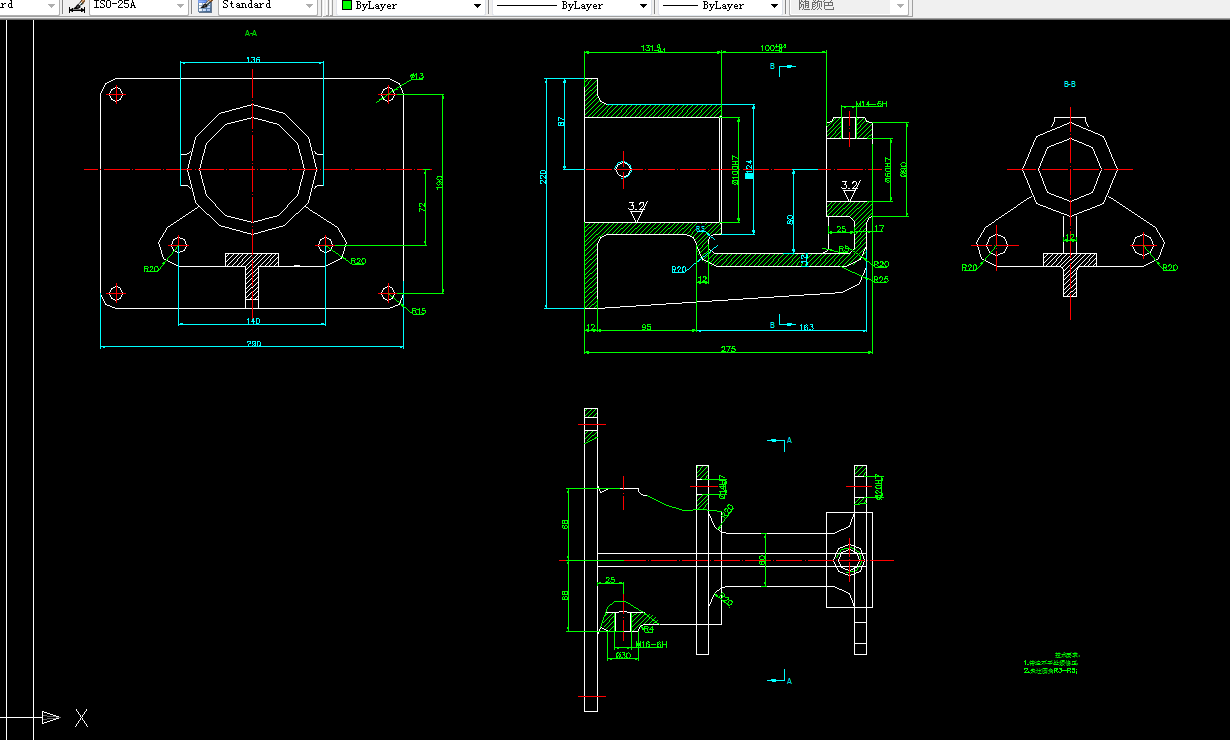Select the A-A section view label

point(251,33)
